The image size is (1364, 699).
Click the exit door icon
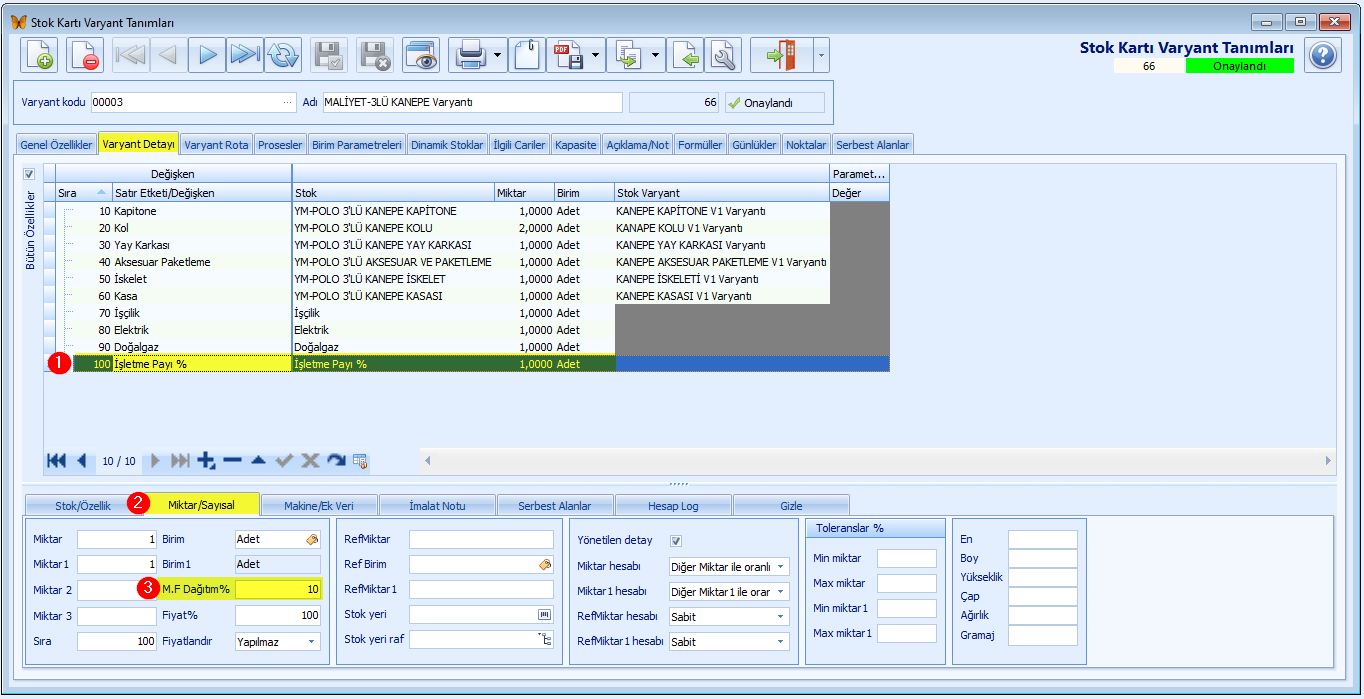click(x=782, y=55)
